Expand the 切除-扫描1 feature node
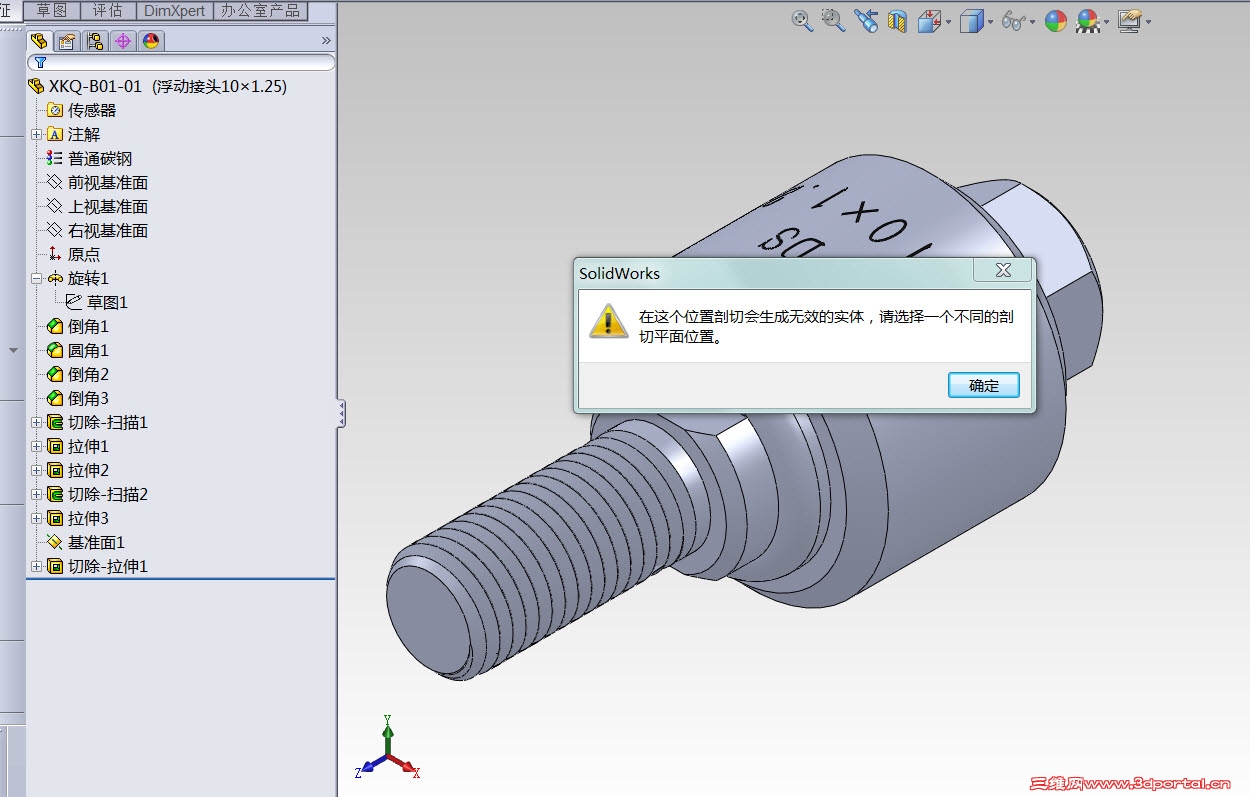Image resolution: width=1250 pixels, height=797 pixels. [x=36, y=422]
